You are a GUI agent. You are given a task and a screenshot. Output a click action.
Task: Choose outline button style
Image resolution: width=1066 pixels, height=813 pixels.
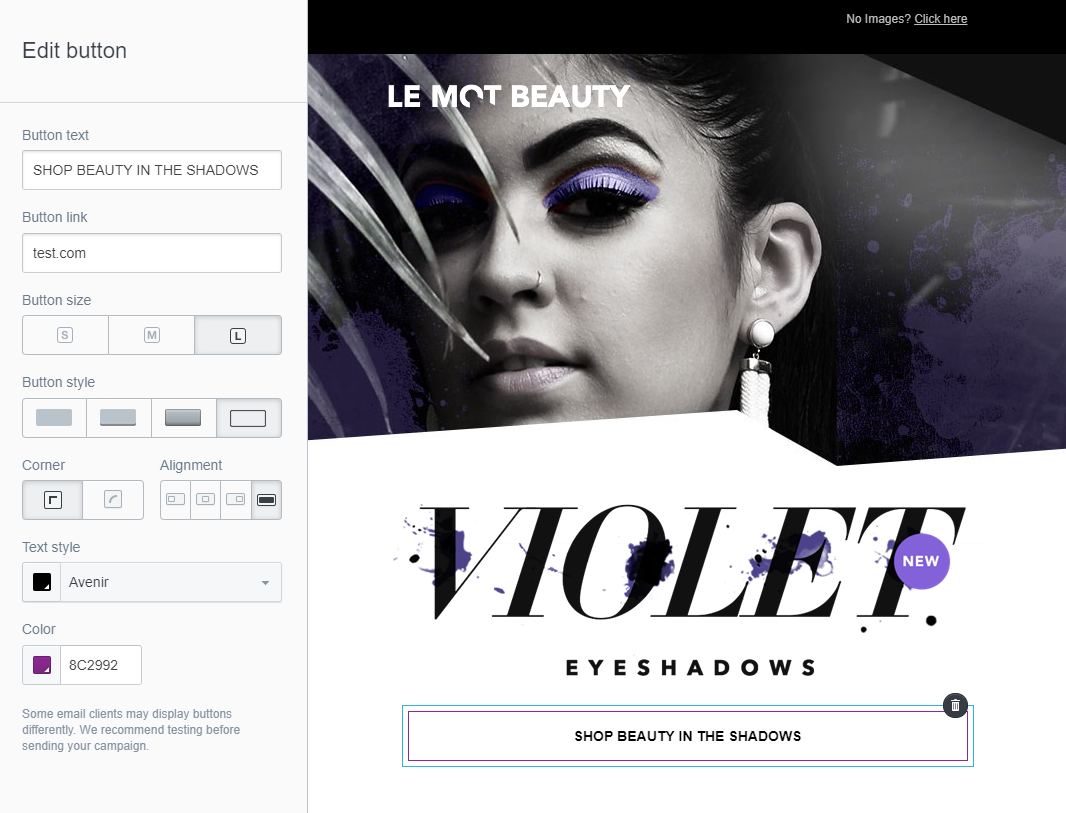tap(249, 418)
